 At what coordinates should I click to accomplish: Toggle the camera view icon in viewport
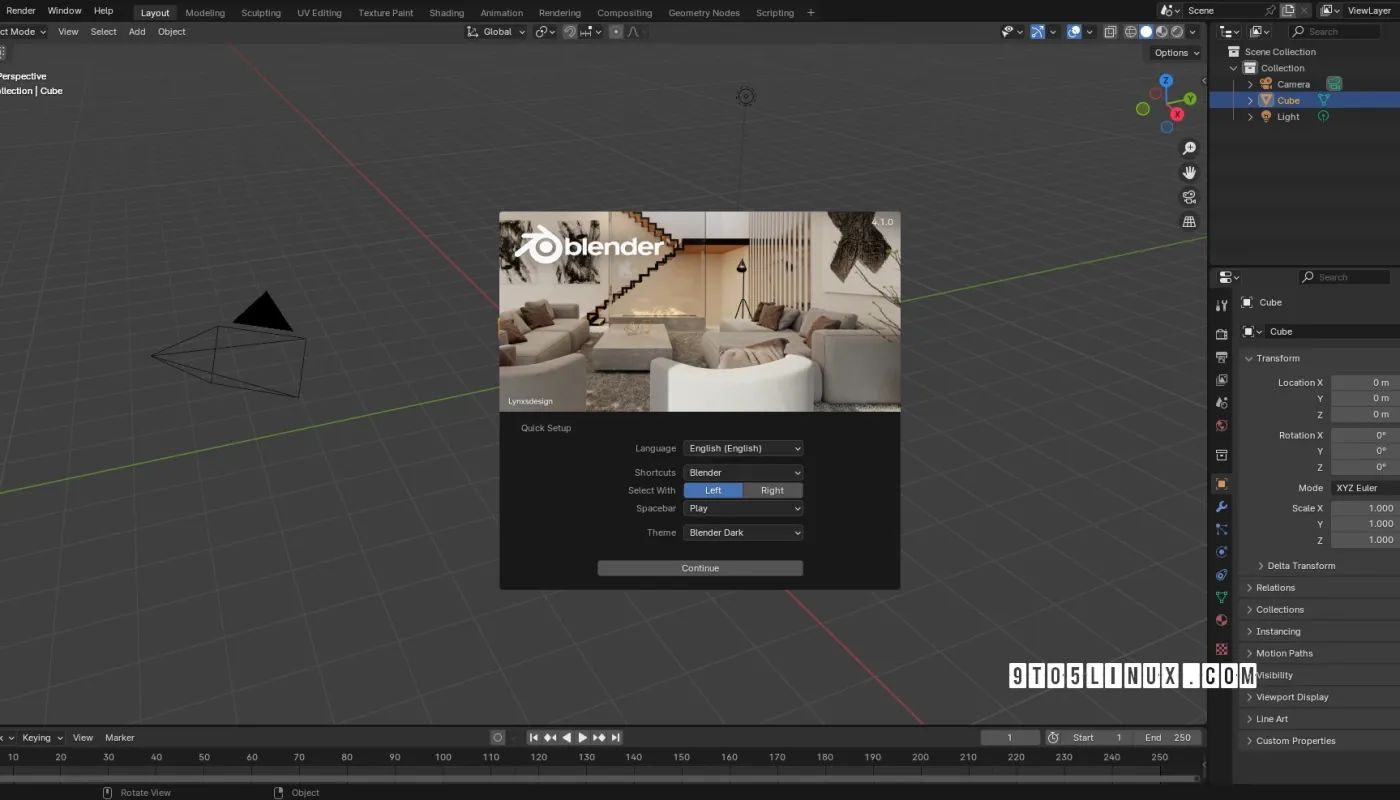[x=1189, y=197]
